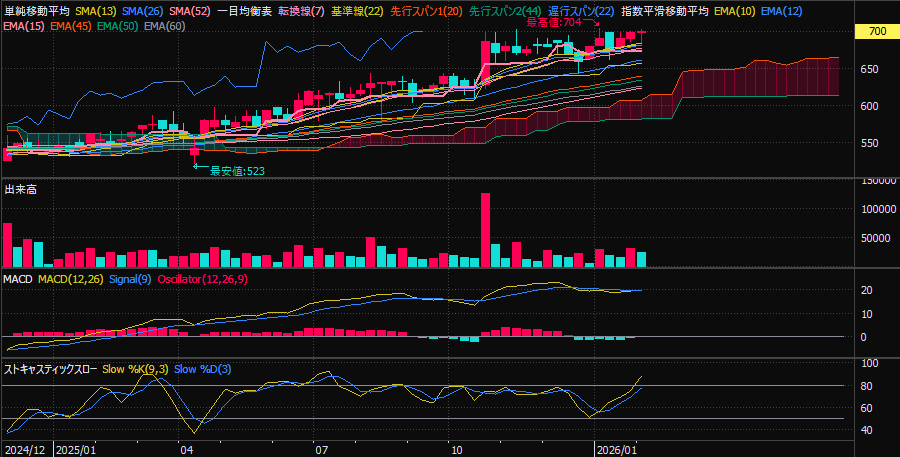The height and width of the screenshot is (457, 900).
Task: Click the Oscillator(12,26,9) label
Action: 203,278
